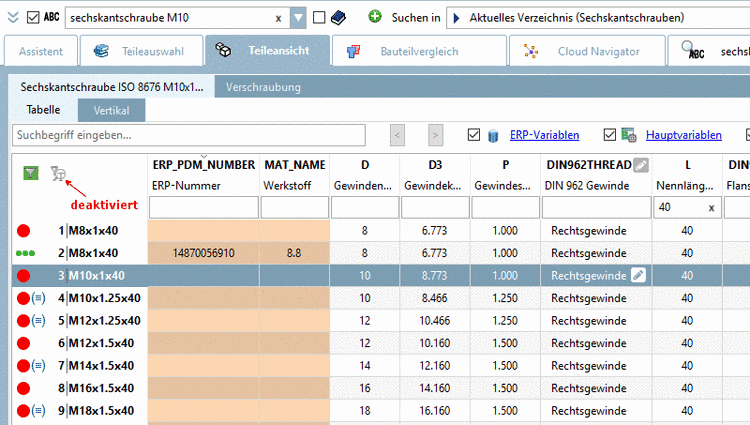Image resolution: width=750 pixels, height=425 pixels.
Task: Click the deactivated filter assistant icon
Action: click(x=58, y=173)
